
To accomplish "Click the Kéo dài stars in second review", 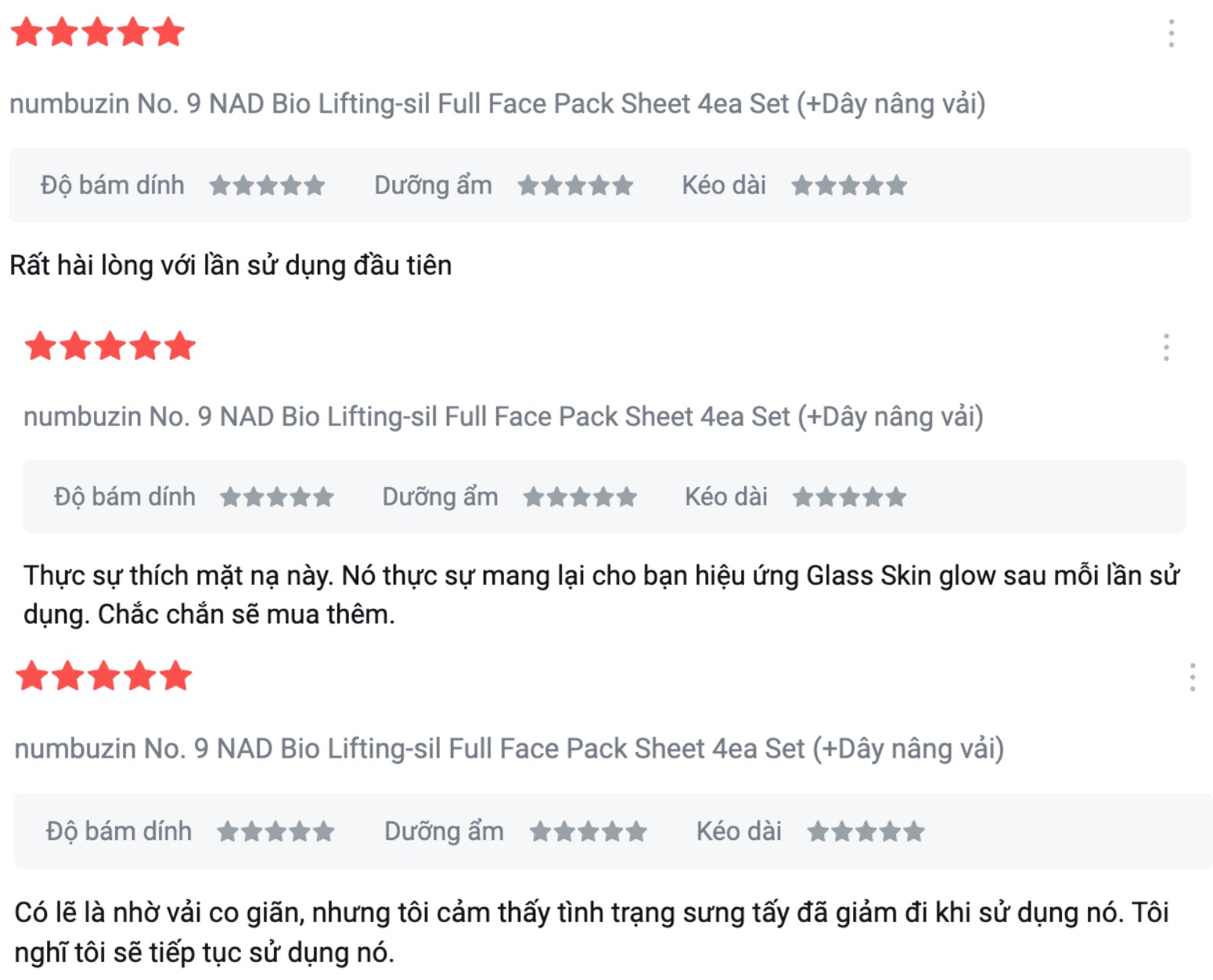I will [x=849, y=497].
